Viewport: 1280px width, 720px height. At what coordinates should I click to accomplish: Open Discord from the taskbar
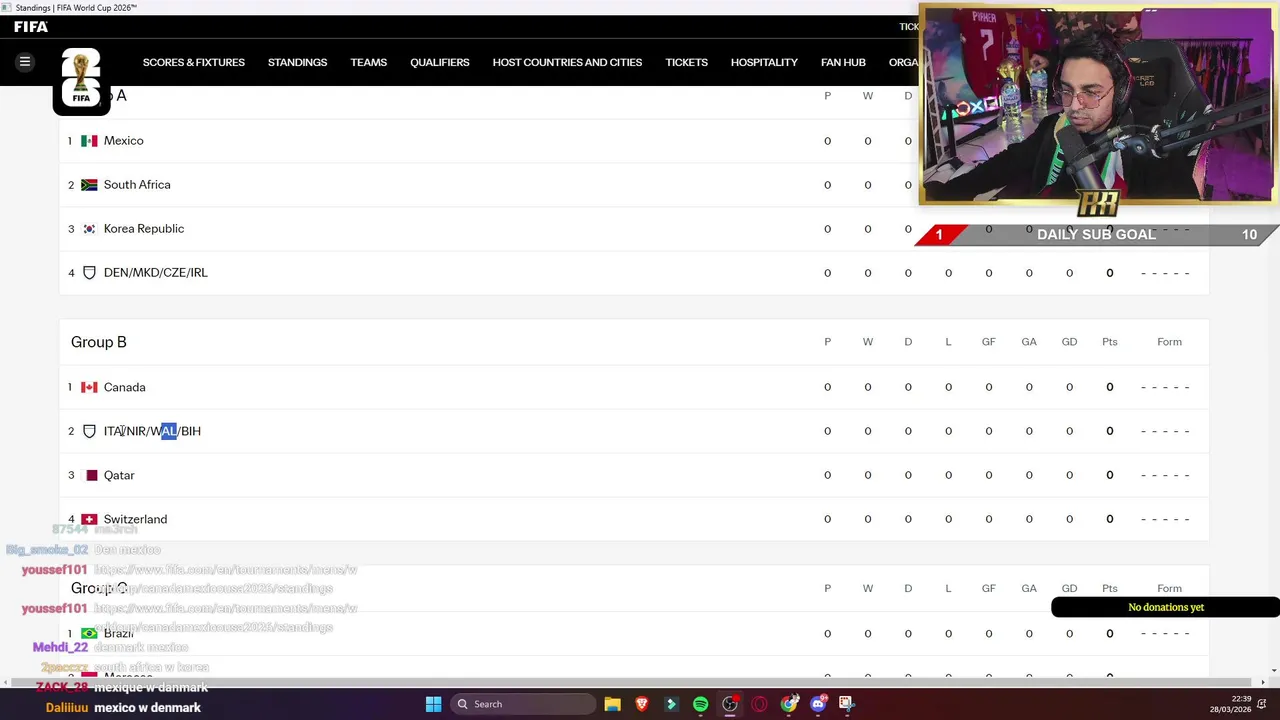818,704
